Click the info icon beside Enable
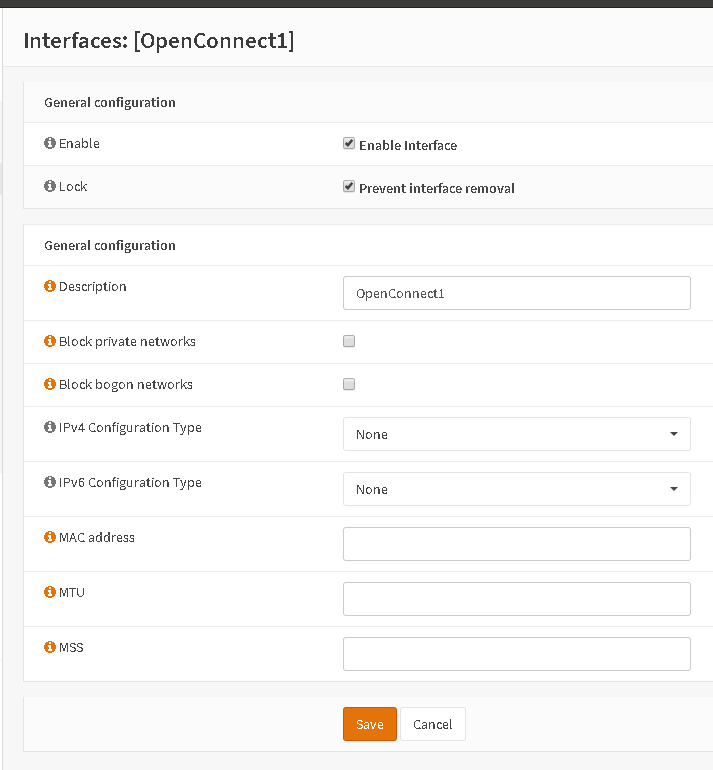This screenshot has width=713, height=770. pos(50,144)
